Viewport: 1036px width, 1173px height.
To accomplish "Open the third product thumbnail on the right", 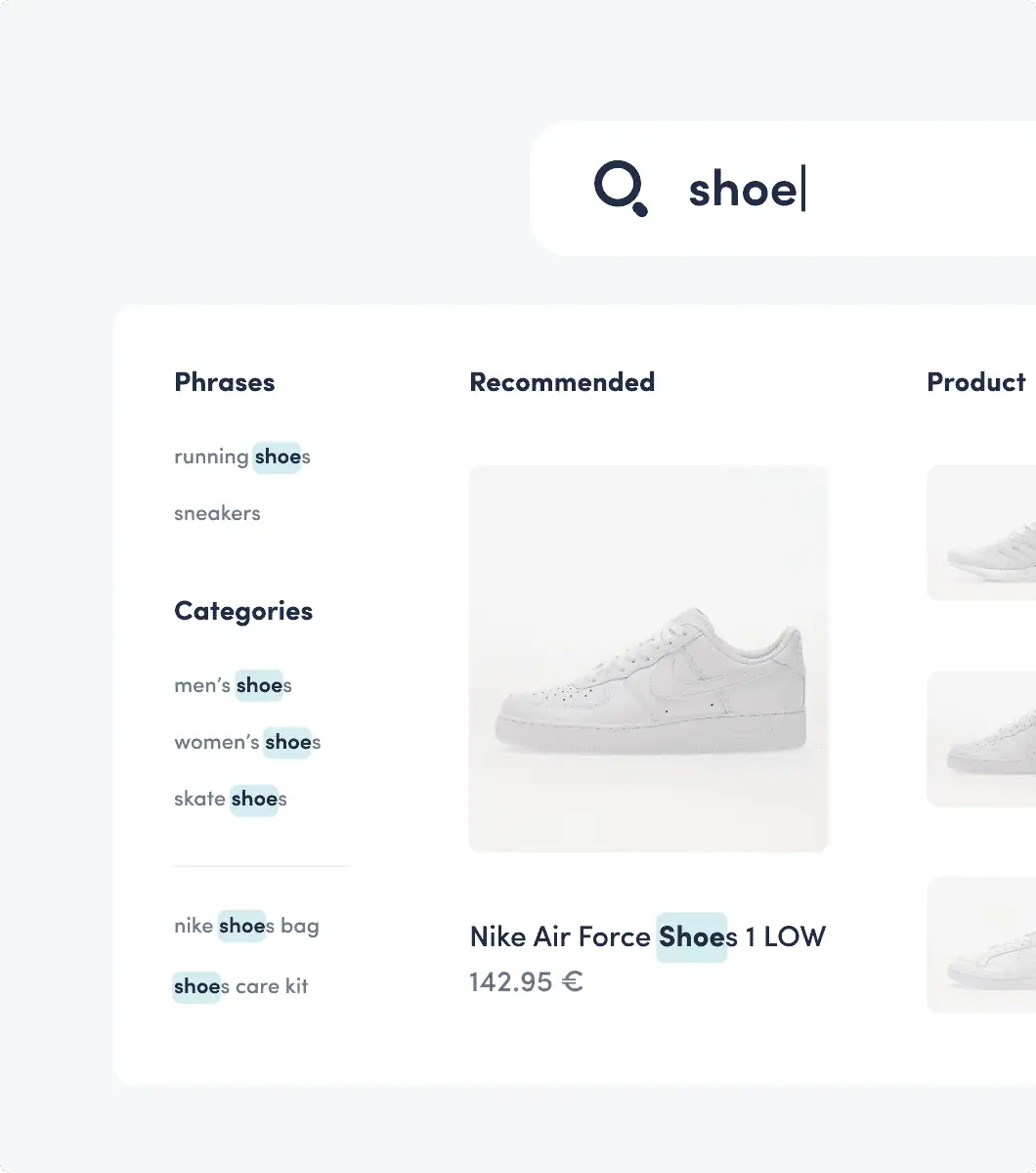I will coord(981,944).
